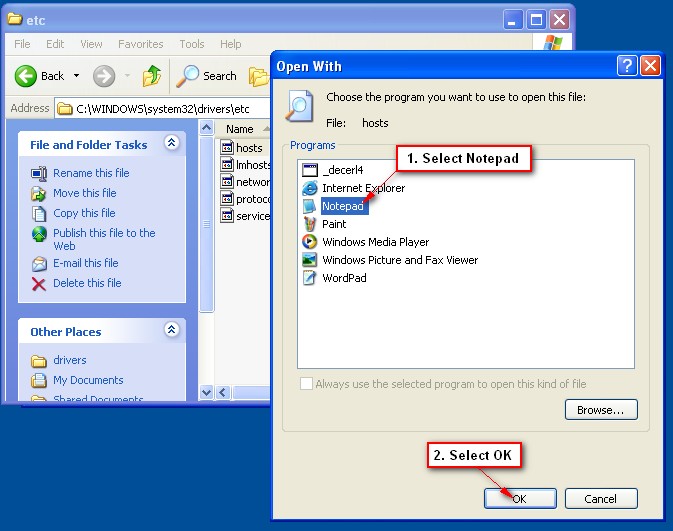Click the Copy this file icon
This screenshot has width=673, height=531.
pos(39,213)
